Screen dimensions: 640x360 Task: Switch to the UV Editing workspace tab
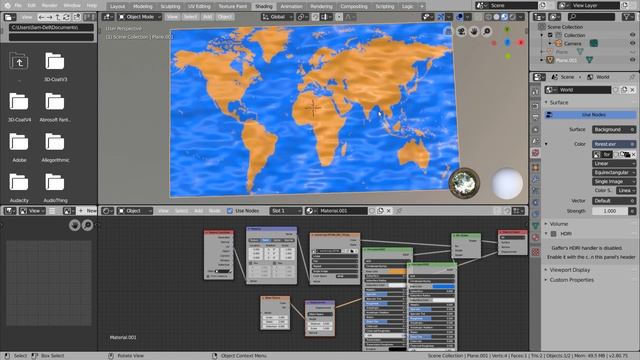pos(199,6)
